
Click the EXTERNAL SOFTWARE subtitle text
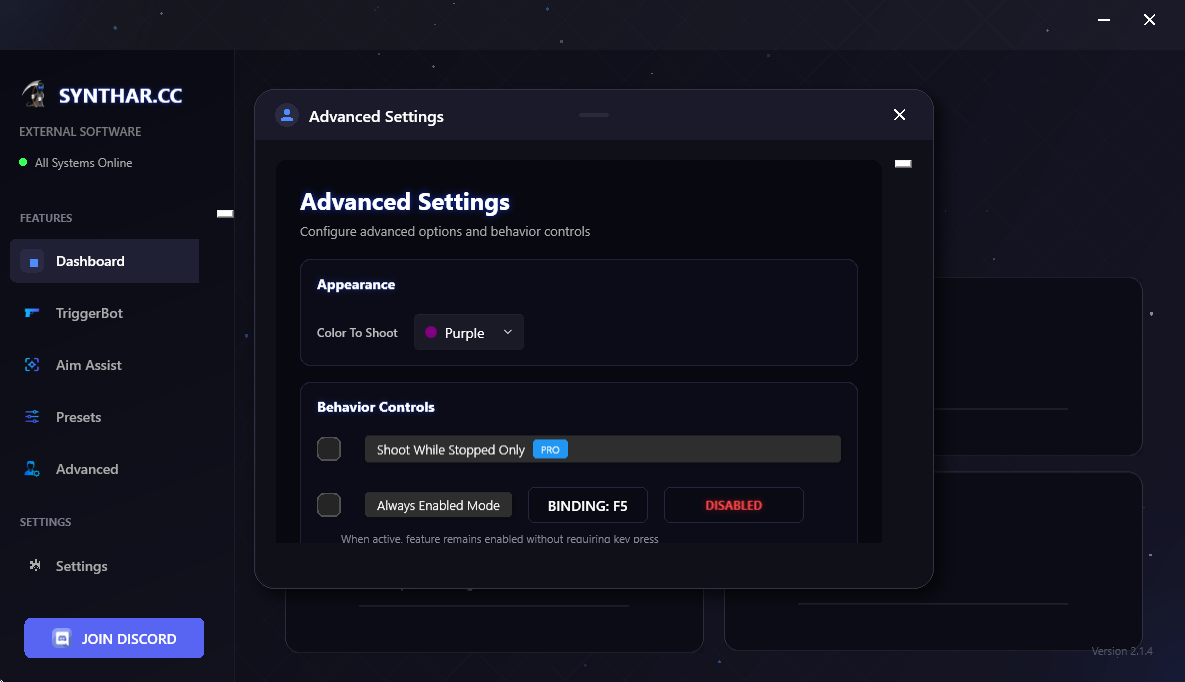click(x=80, y=132)
